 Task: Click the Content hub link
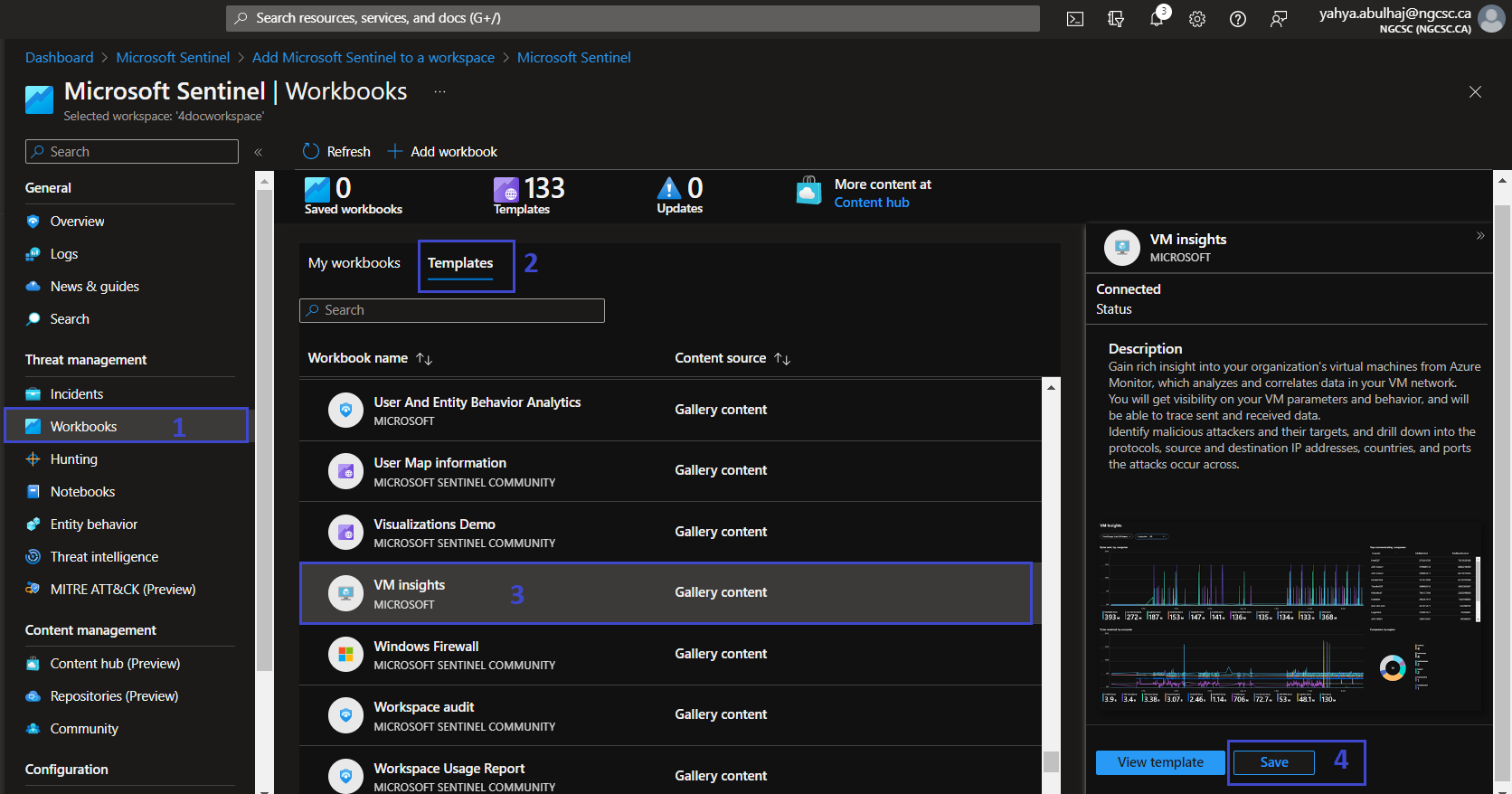click(x=872, y=203)
